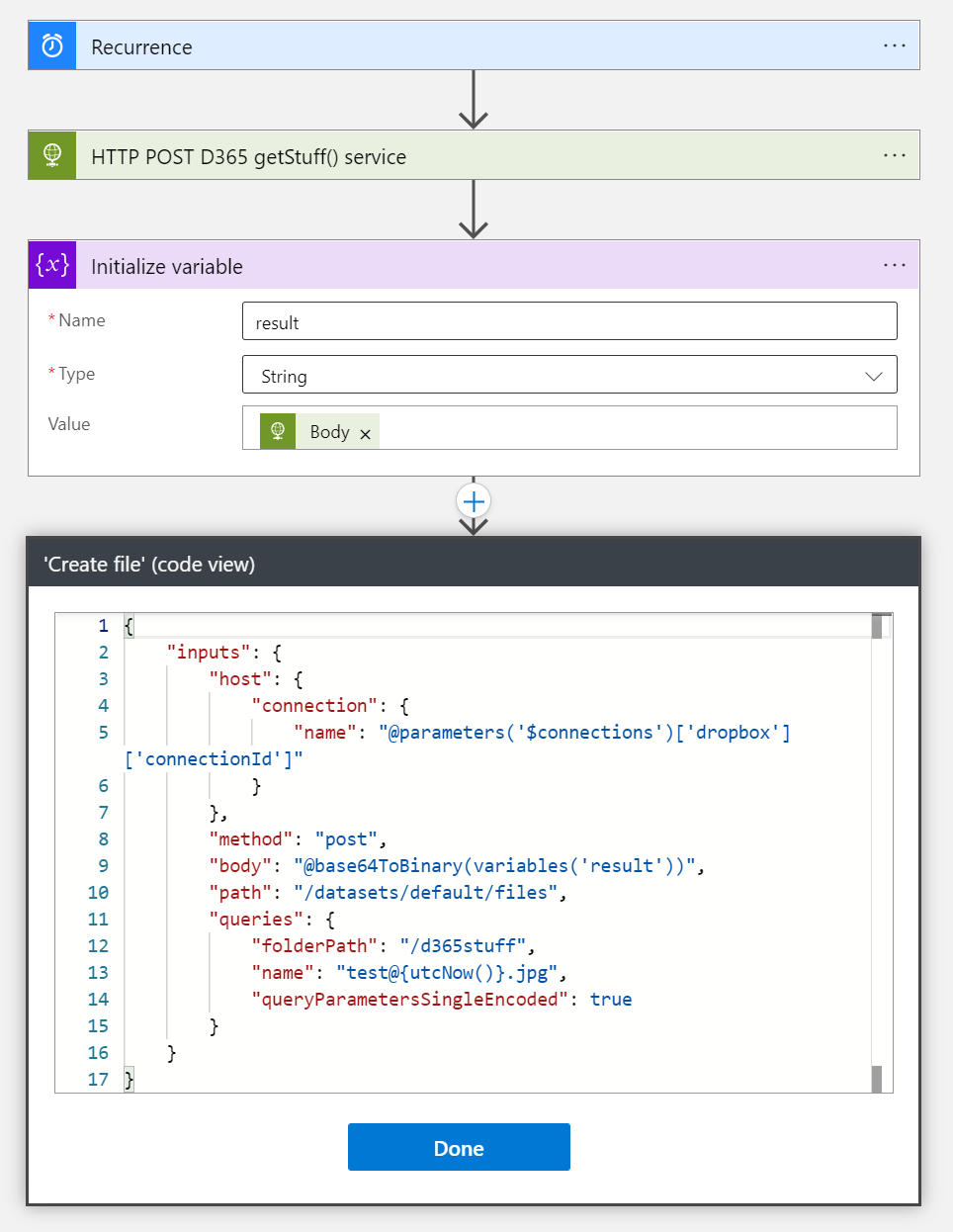Image resolution: width=953 pixels, height=1232 pixels.
Task: Click the code editor top scrollbar thumb
Action: tap(877, 627)
